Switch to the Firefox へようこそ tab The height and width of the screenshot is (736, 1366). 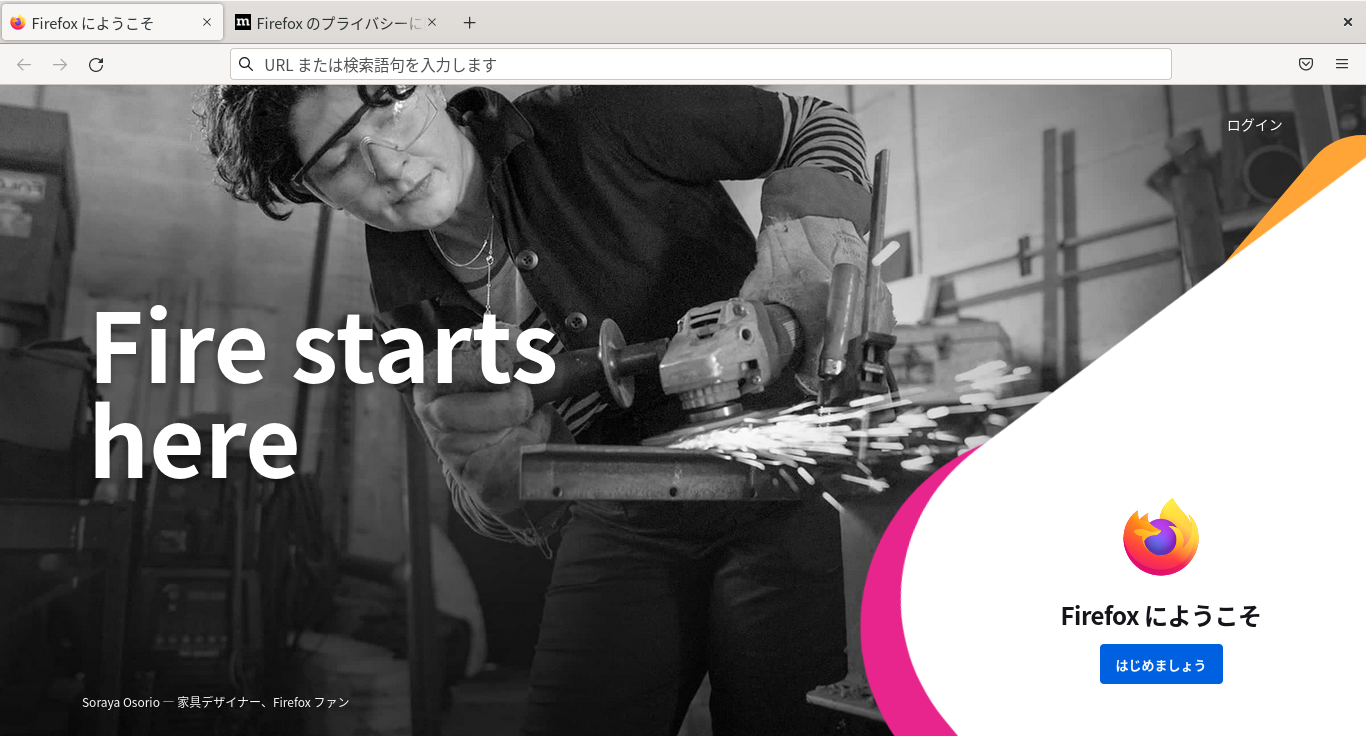(x=112, y=23)
